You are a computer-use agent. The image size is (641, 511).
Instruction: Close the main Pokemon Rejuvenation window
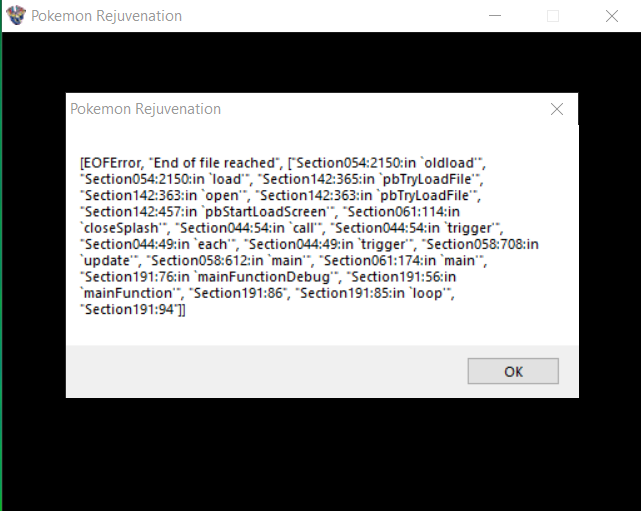612,16
